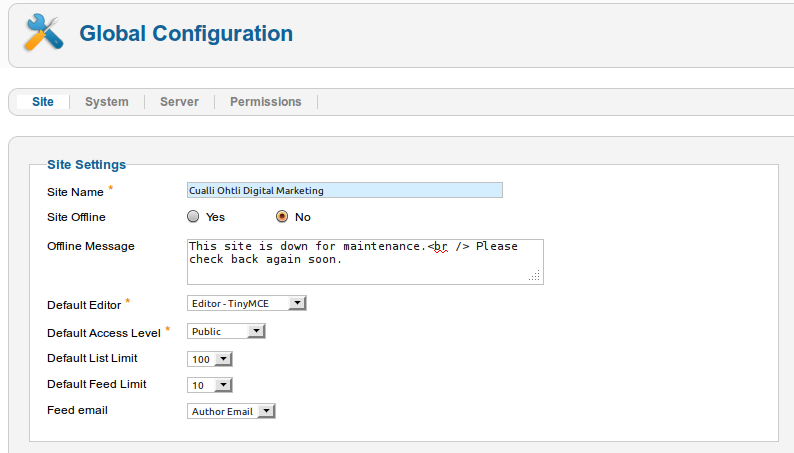Click the Offline Message resize grip
The image size is (794, 453).
point(535,276)
